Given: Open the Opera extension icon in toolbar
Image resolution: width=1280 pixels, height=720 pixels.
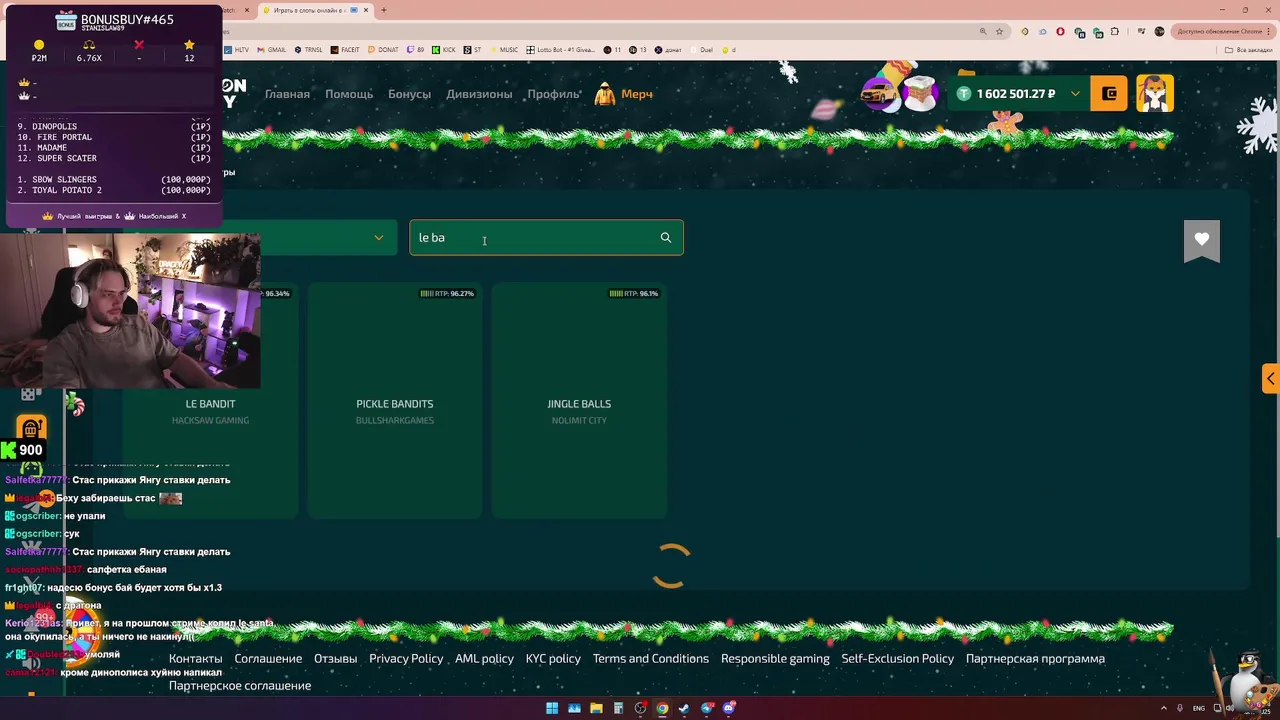Looking at the screenshot, I should click(x=1061, y=31).
